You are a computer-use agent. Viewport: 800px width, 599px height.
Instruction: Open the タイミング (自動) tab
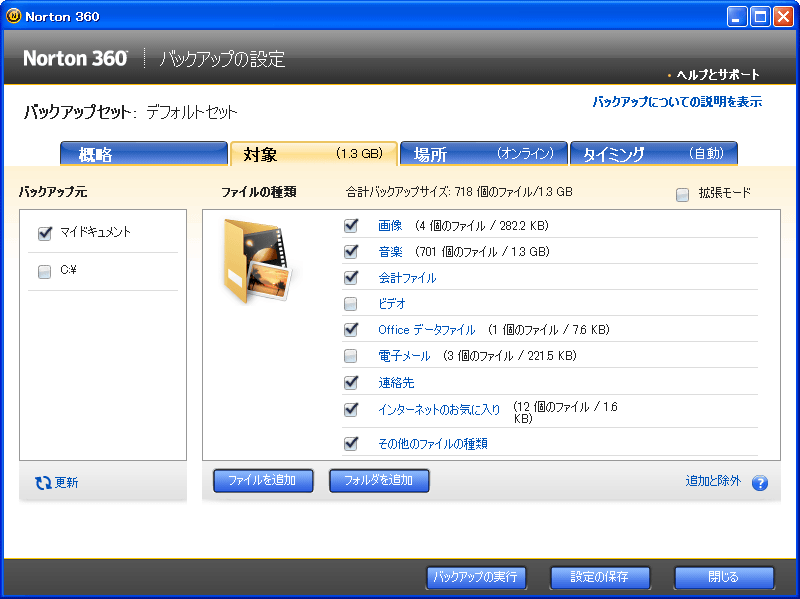[x=654, y=154]
